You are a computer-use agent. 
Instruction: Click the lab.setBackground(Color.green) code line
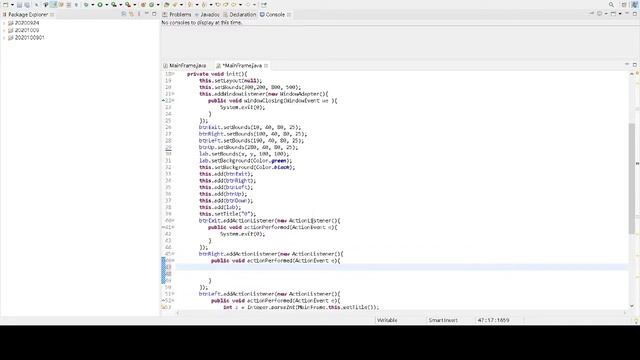click(246, 161)
